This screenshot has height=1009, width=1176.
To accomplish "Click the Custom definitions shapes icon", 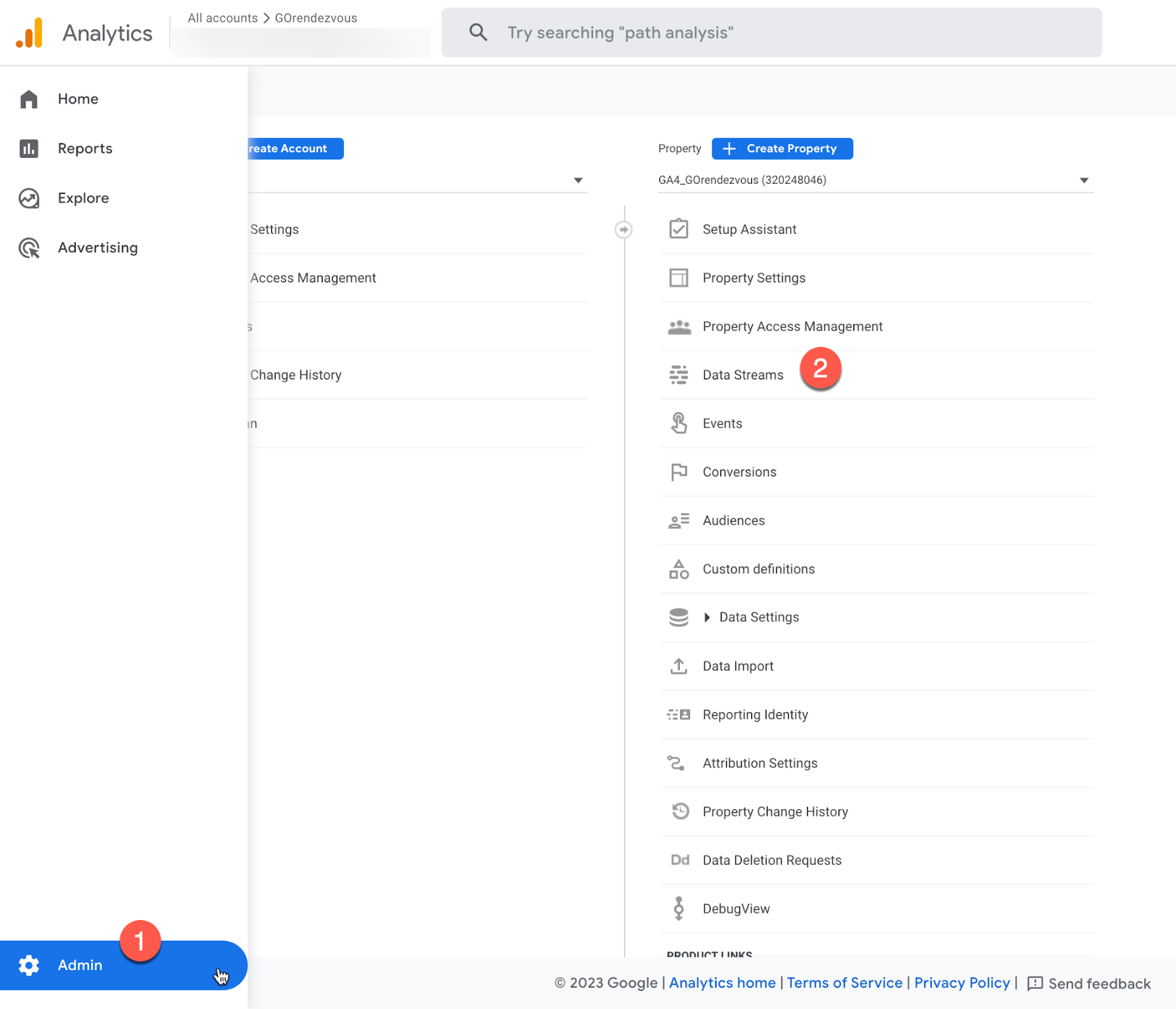I will [x=679, y=569].
